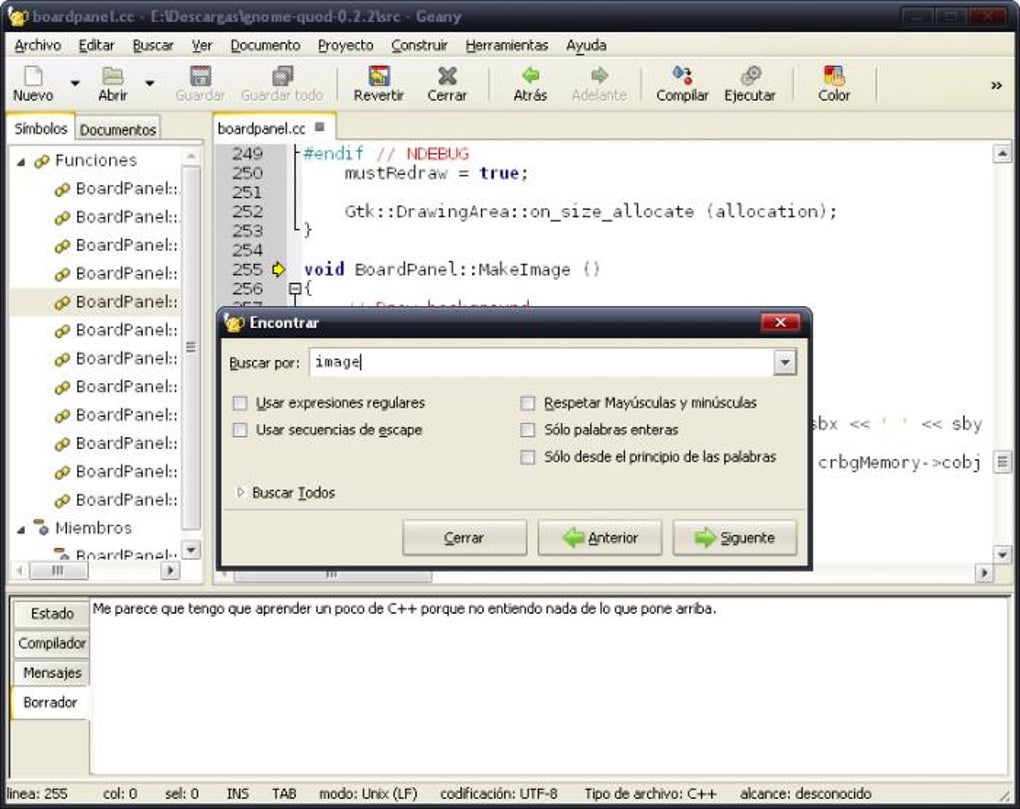Show more toolbar items chevron
This screenshot has width=1020, height=809.
[996, 85]
